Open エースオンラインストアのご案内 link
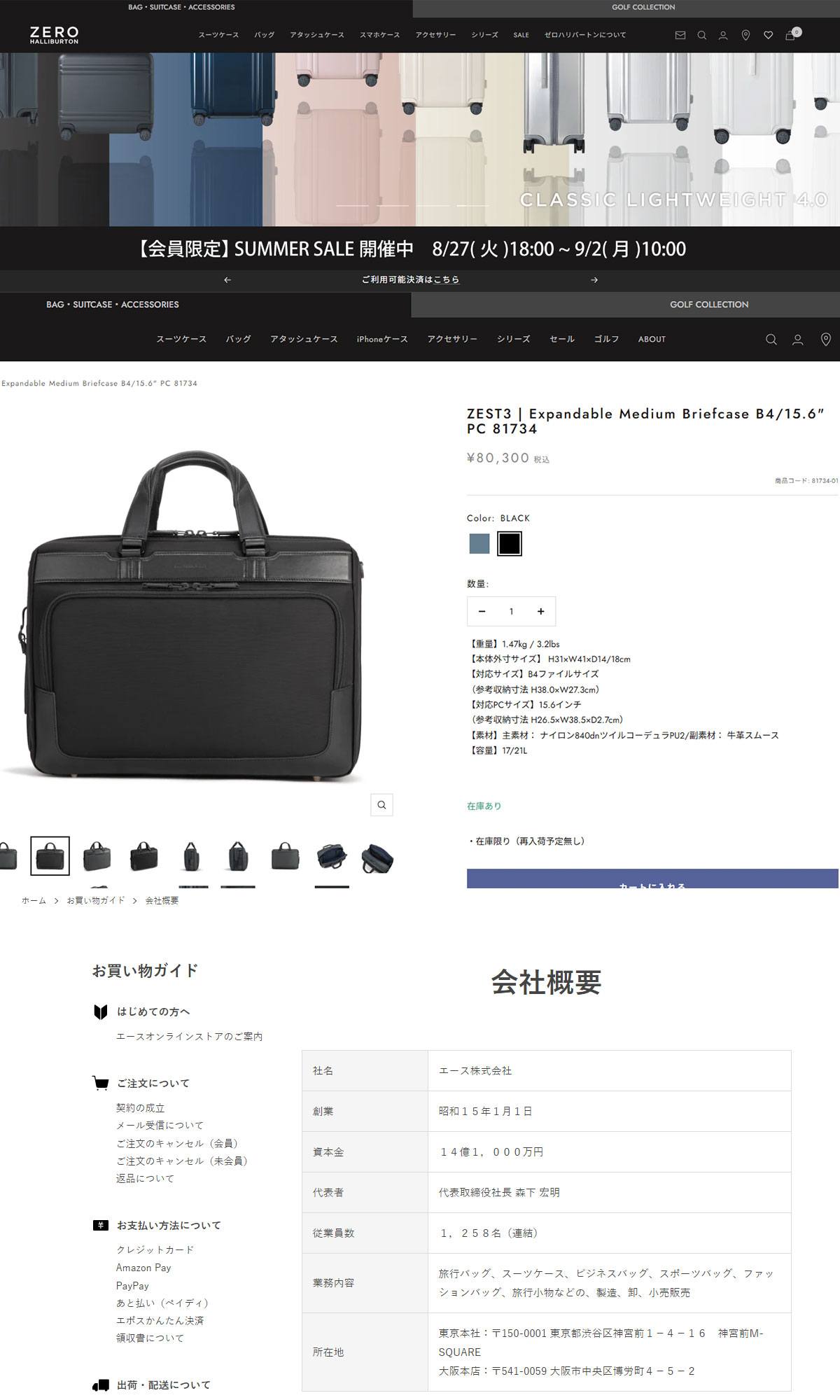The image size is (840, 1400). (x=190, y=1037)
